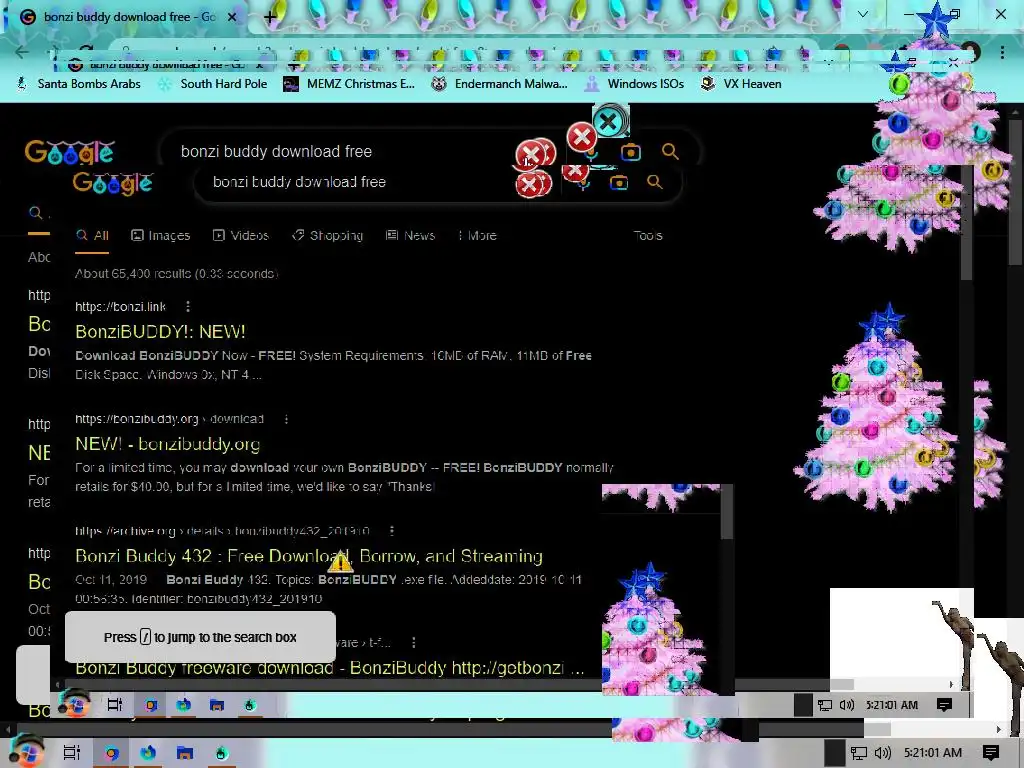This screenshot has height=768, width=1024.
Task: Click notification icon on duplicated upper taskbar
Action: pyautogui.click(x=944, y=705)
